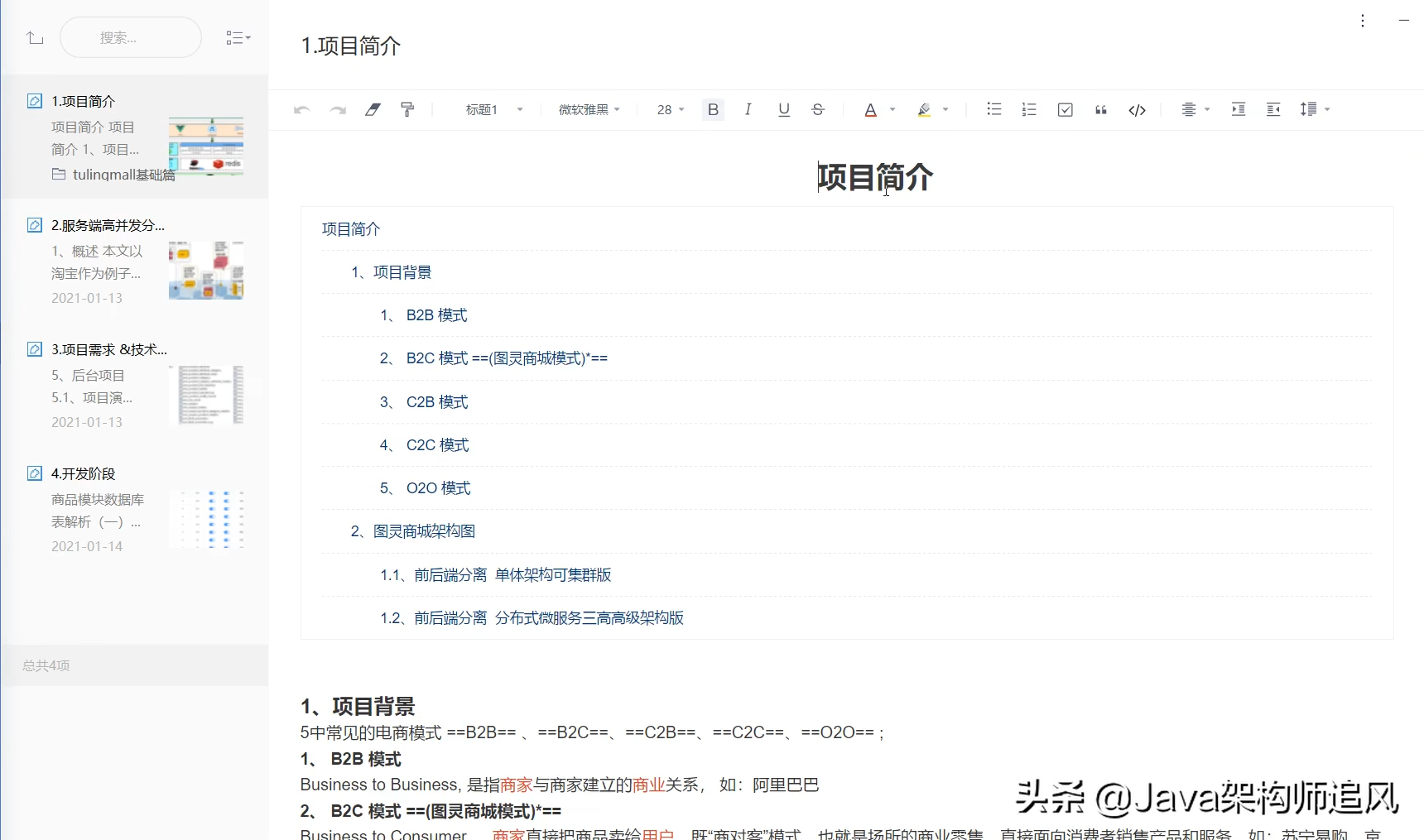Place cursor in the 项目简介 main heading
1424x840 pixels.
coord(875,177)
